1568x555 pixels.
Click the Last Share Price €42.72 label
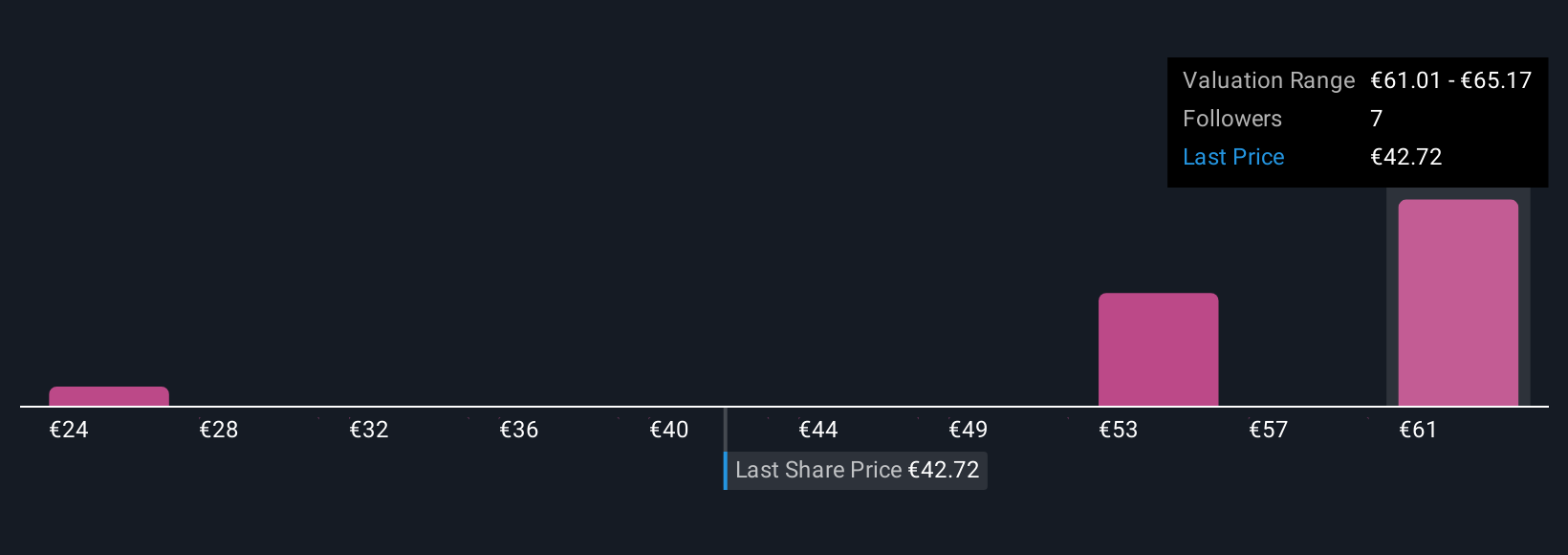point(857,470)
